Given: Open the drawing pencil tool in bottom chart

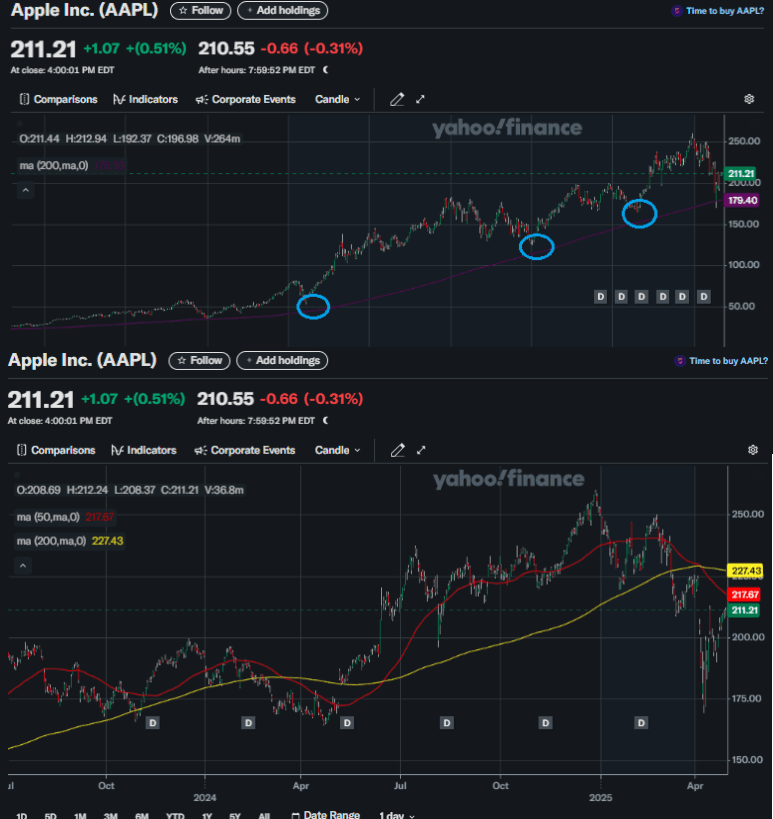Looking at the screenshot, I should (x=398, y=450).
